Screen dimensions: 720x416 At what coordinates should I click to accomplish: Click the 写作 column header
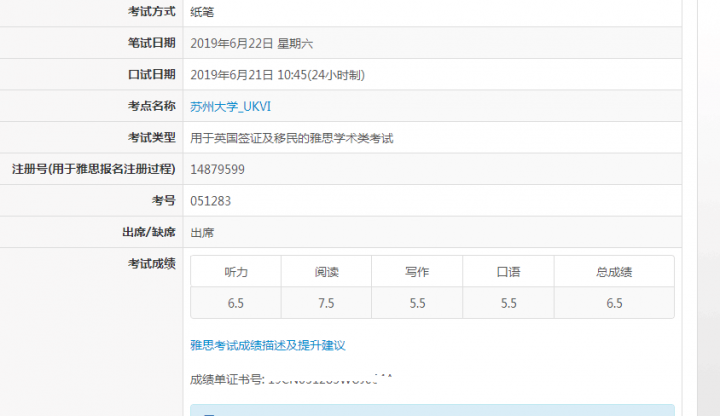coord(417,272)
